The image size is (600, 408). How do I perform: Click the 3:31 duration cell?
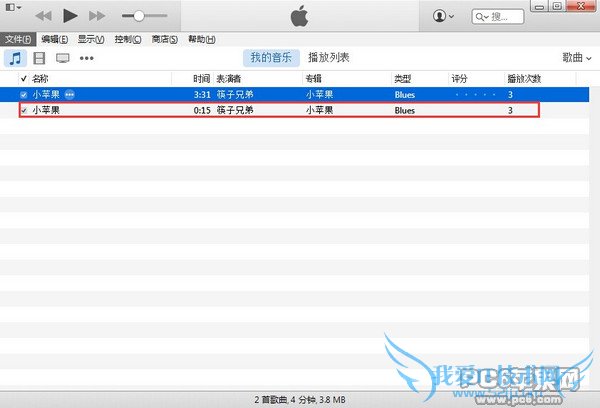click(202, 95)
